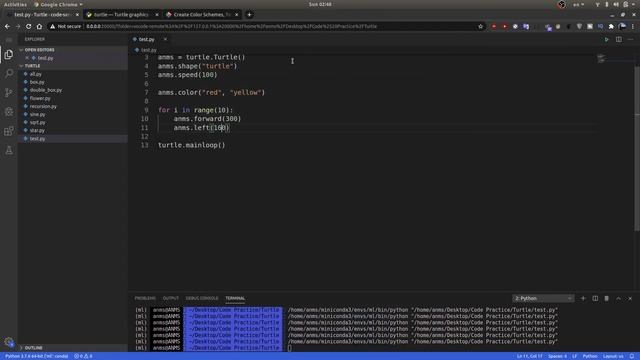Click the LF line ending status item
The height and width of the screenshot is (360, 640).
pos(574,356)
